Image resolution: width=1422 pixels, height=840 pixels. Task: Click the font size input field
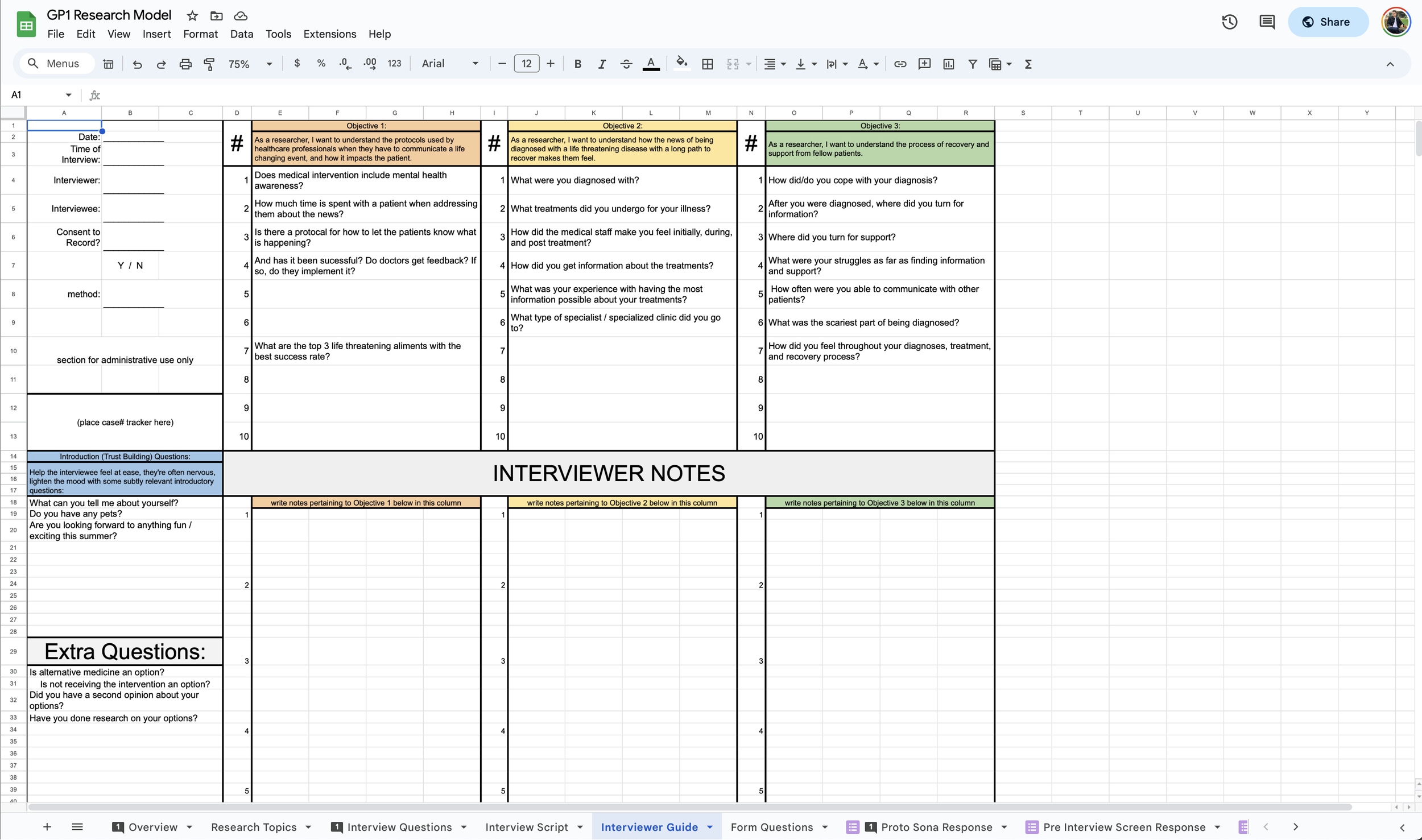(526, 64)
